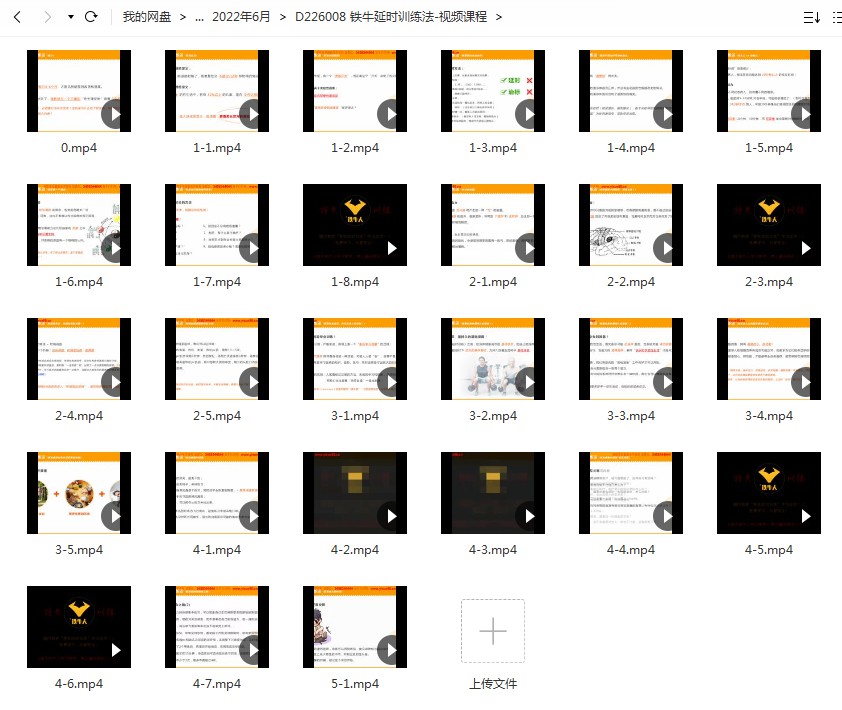
Task: Click the back navigation arrow
Action: pos(17,17)
